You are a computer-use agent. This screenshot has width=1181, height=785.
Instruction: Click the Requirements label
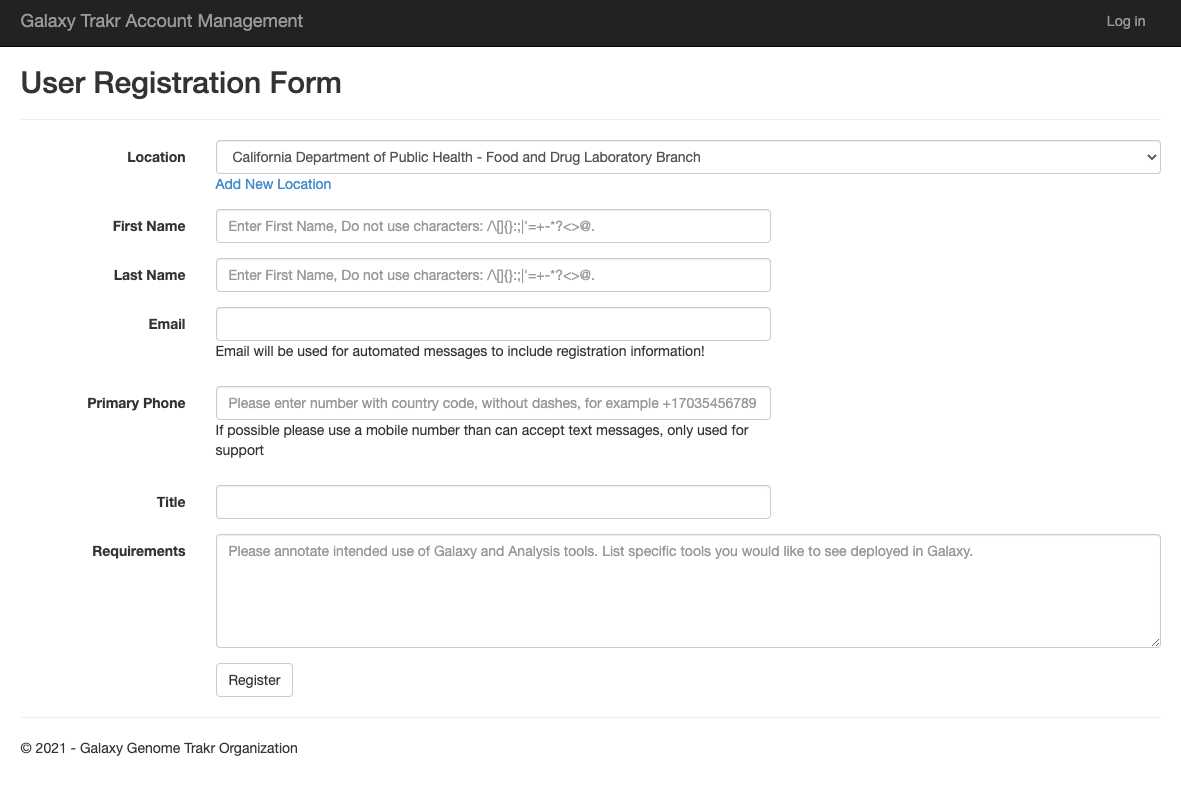pyautogui.click(x=139, y=551)
